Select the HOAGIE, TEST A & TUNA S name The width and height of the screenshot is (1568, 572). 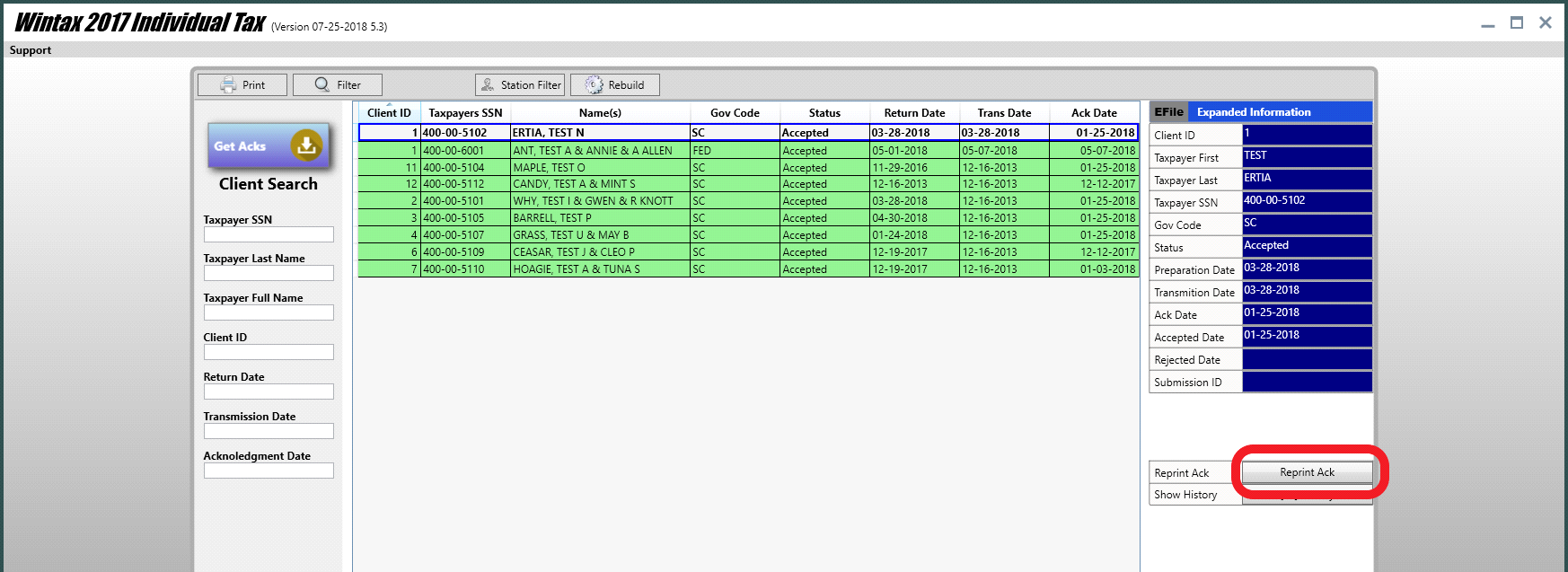click(600, 269)
